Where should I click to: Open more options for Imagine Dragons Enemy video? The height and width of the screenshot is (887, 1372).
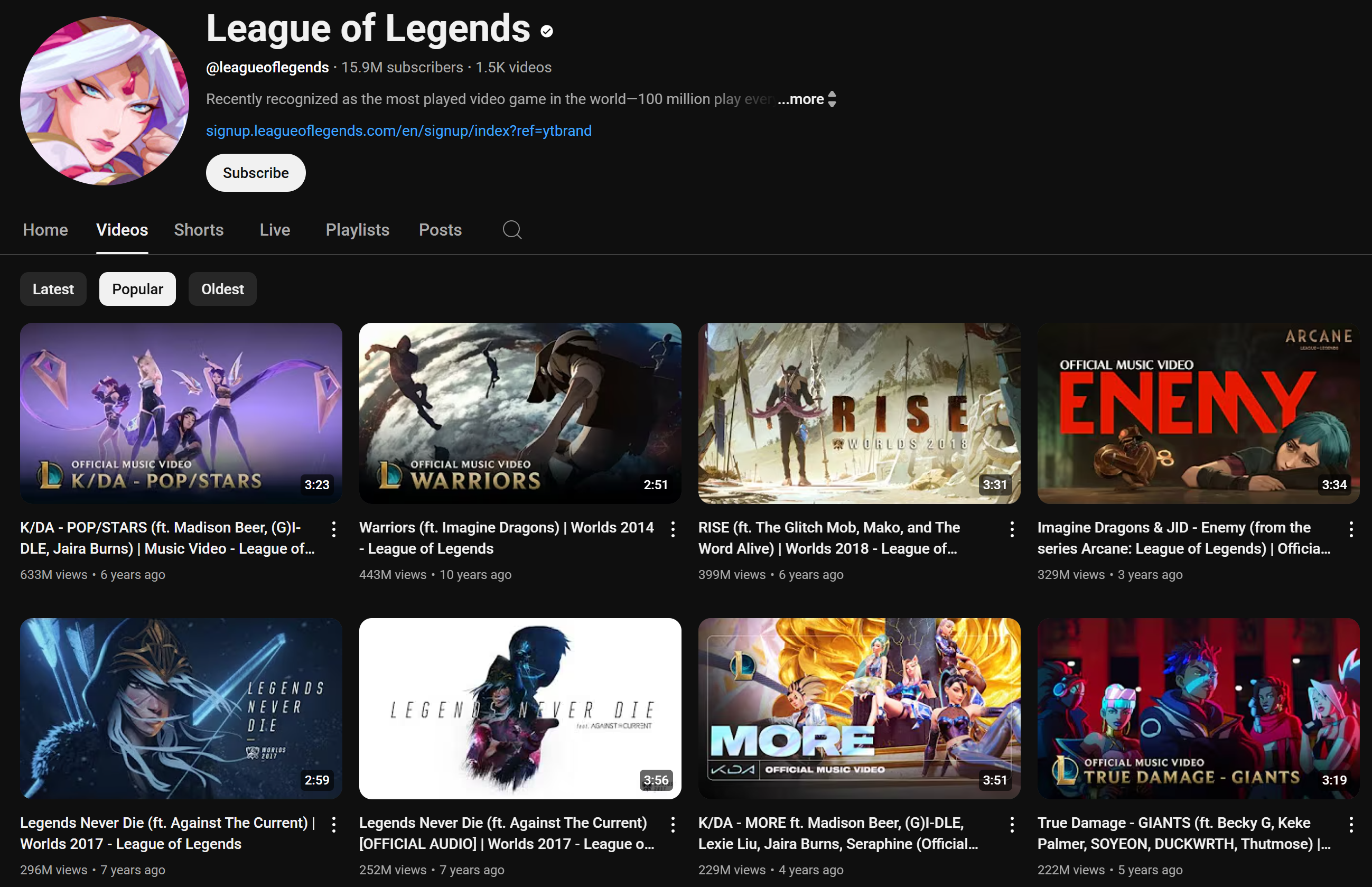[x=1351, y=529]
